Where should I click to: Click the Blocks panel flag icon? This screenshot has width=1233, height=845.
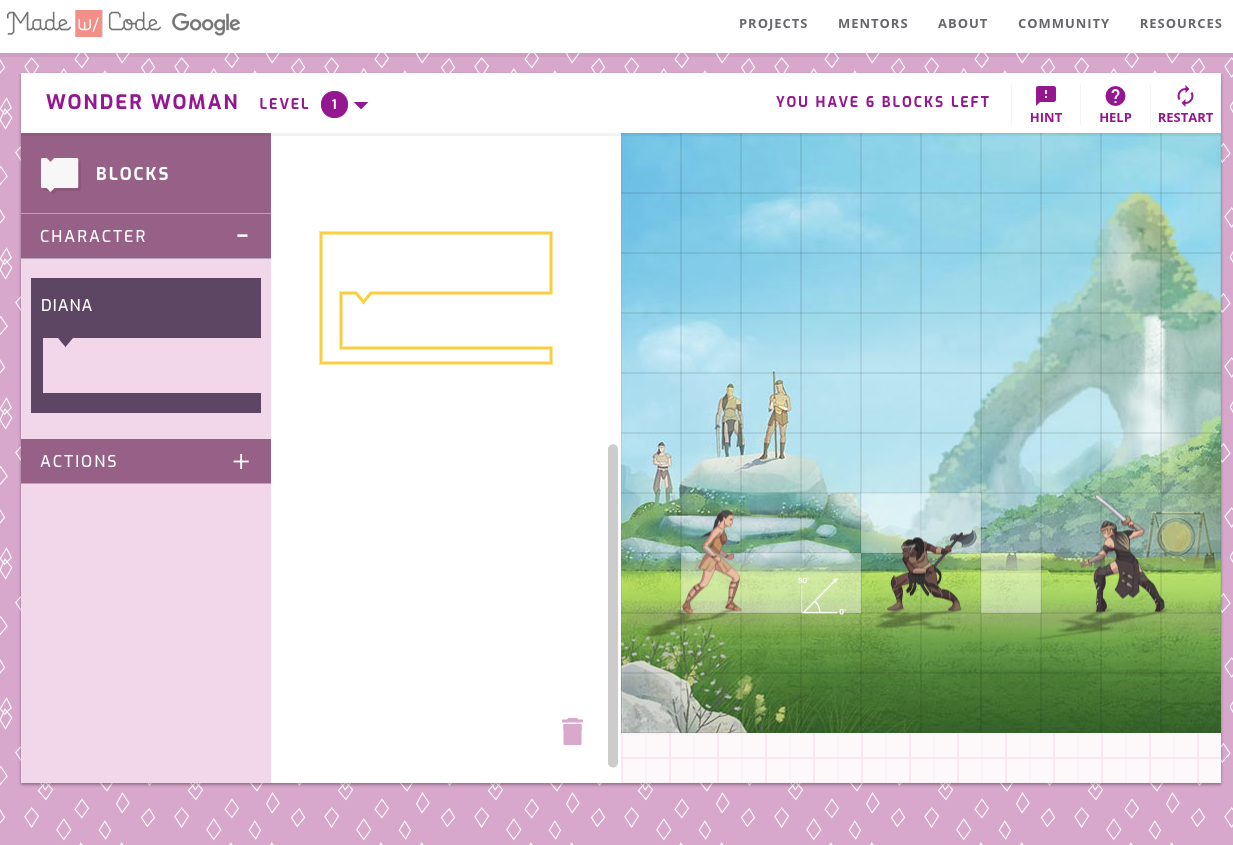pyautogui.click(x=59, y=173)
